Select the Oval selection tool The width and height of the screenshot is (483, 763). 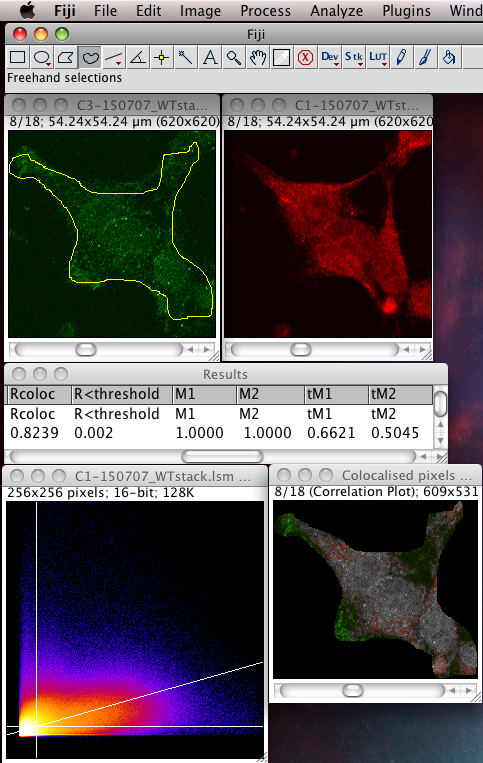(x=42, y=58)
